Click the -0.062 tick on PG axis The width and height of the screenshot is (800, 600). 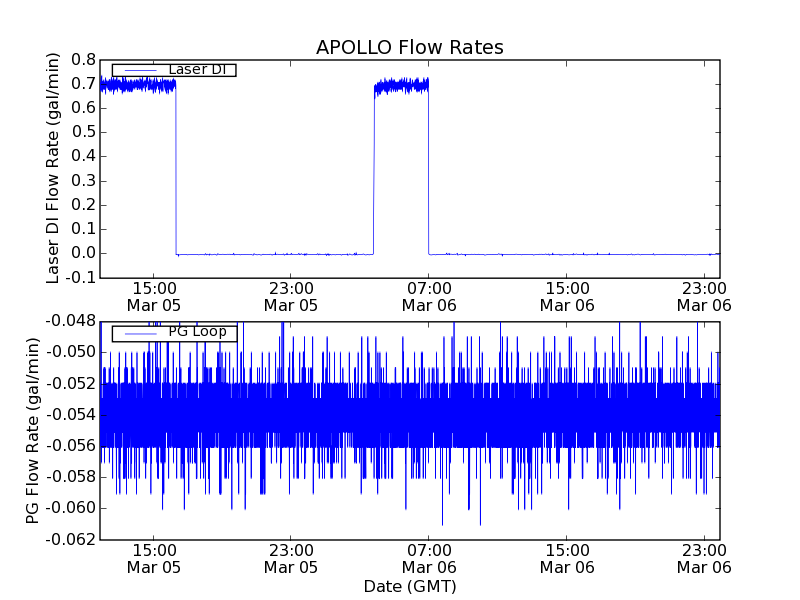click(70, 539)
